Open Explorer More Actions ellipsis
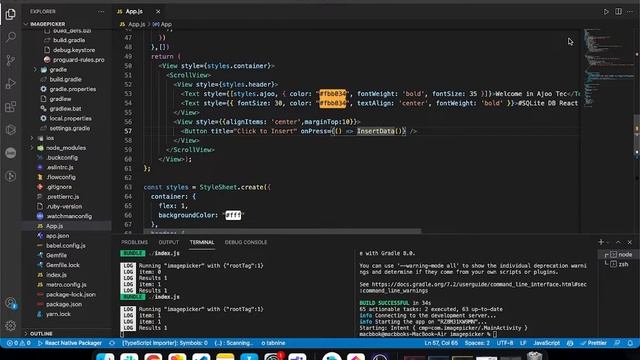 pos(101,11)
